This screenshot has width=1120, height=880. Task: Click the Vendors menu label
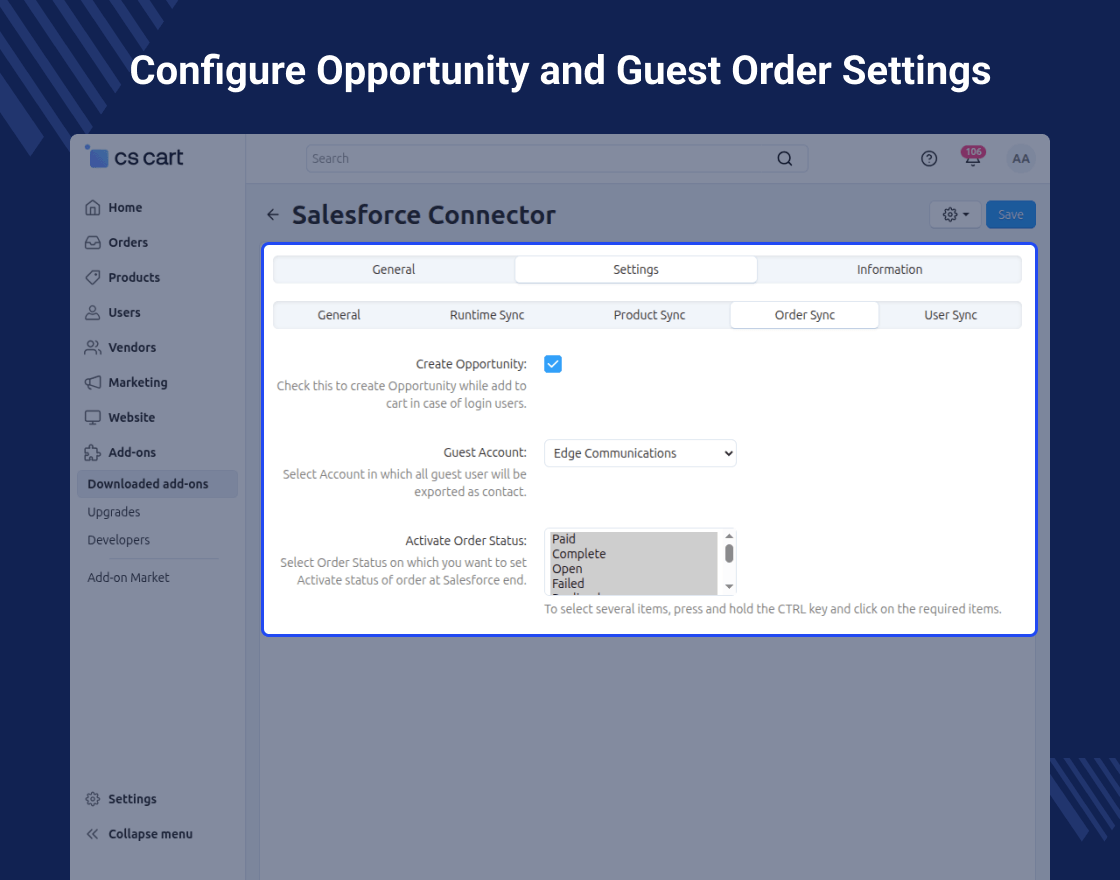tap(132, 348)
